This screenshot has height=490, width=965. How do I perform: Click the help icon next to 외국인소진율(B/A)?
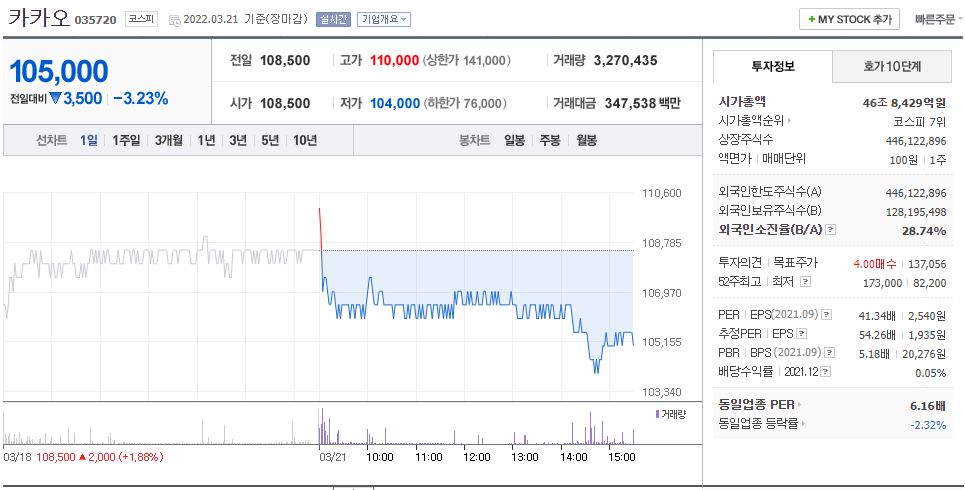pos(831,230)
